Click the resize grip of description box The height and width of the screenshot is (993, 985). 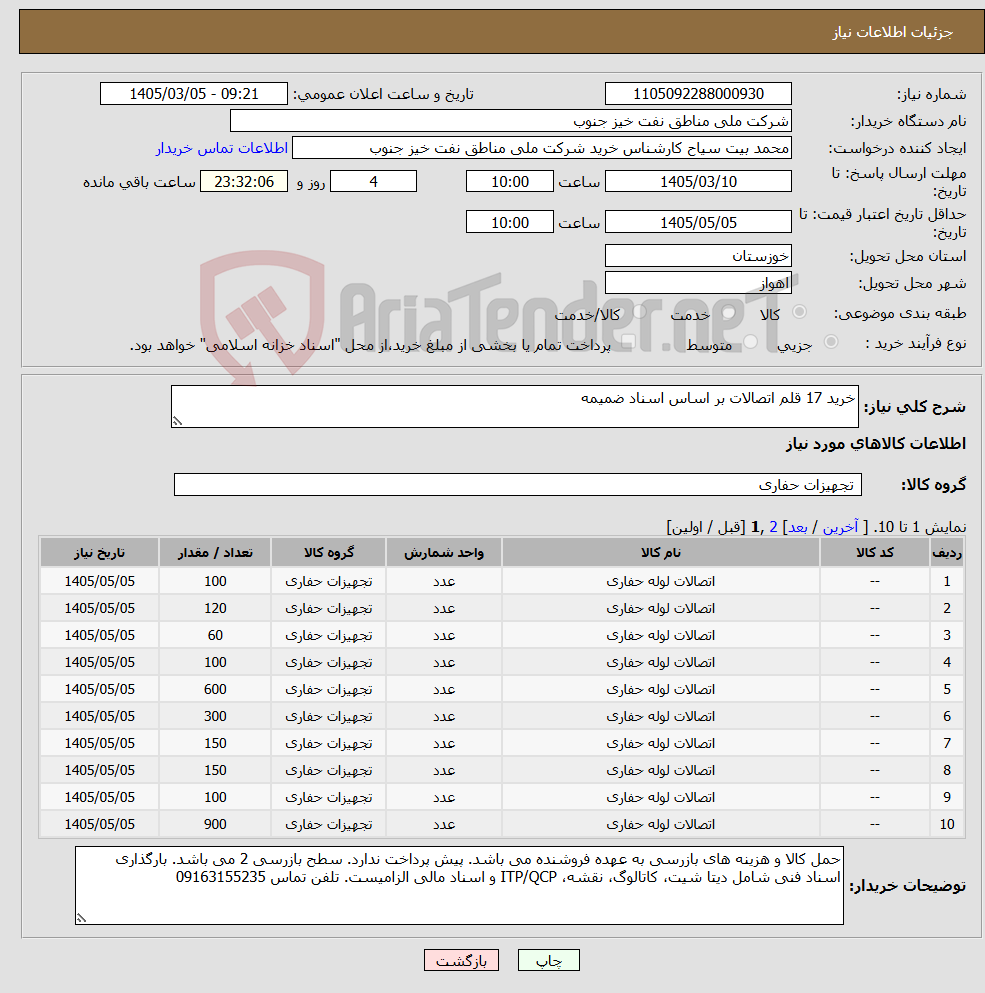point(177,421)
